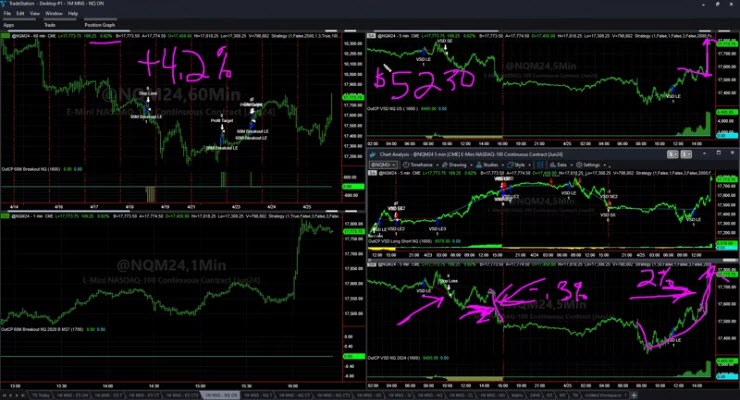Click the Stop Loss marker in bottom-right chart

pyautogui.click(x=448, y=281)
